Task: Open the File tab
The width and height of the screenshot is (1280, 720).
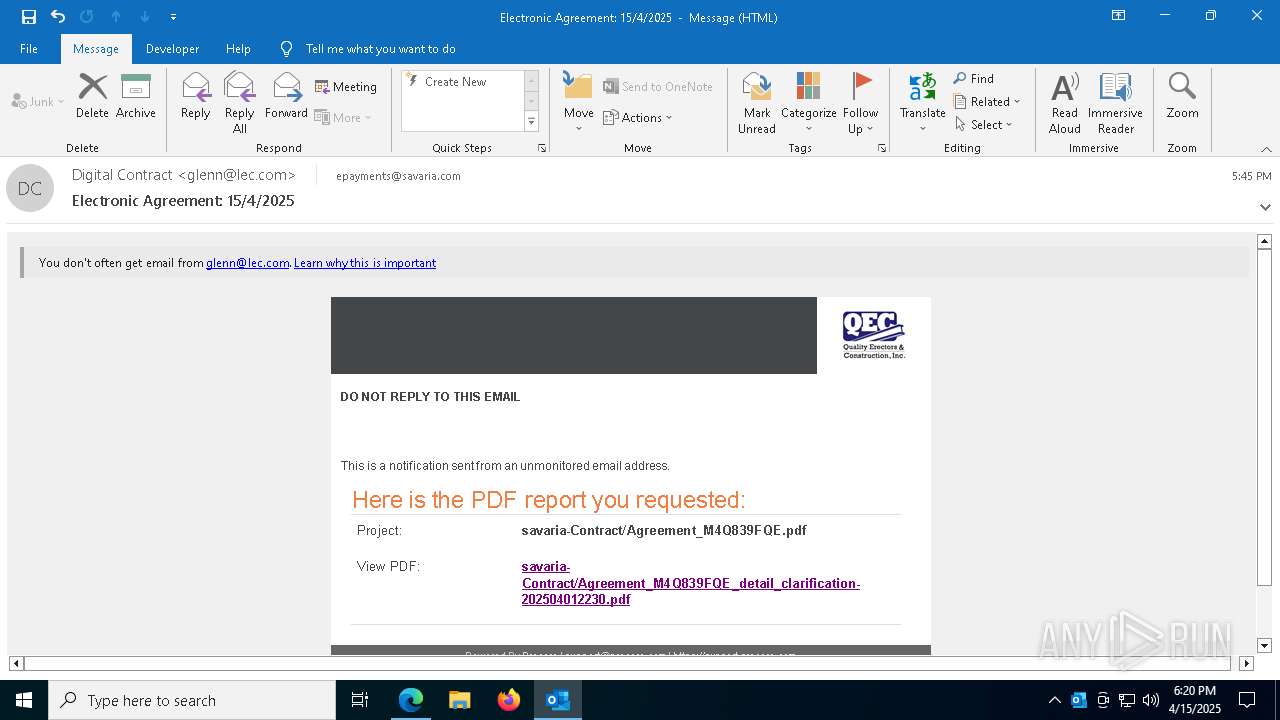Action: tap(29, 49)
